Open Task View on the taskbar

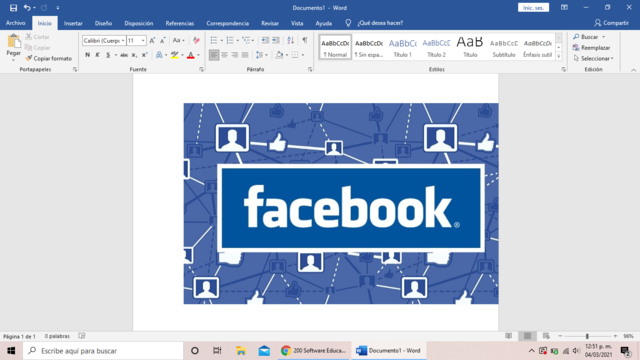[x=217, y=351]
